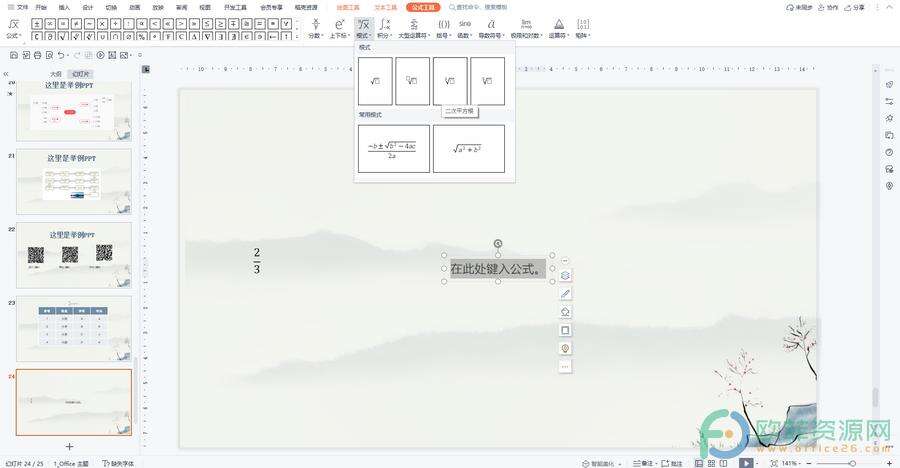
Task: Insert the multiplication × symbol
Action: coord(102,24)
